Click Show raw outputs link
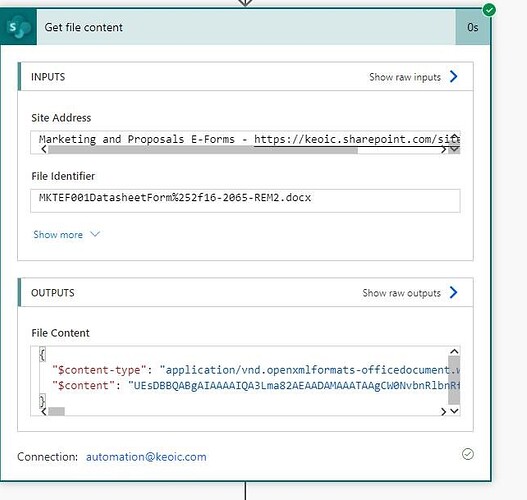This screenshot has height=500, width=527. (x=401, y=293)
